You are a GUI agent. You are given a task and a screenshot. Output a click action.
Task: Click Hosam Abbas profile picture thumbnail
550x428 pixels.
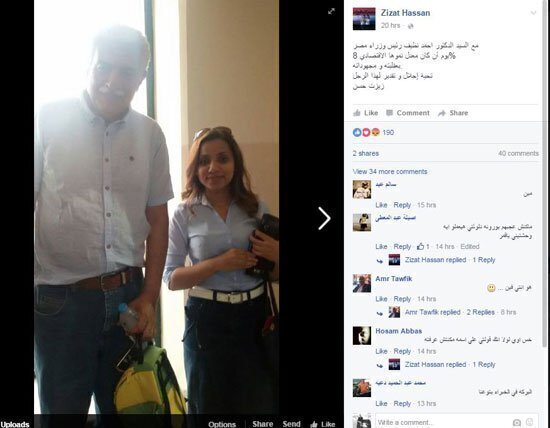[362, 336]
